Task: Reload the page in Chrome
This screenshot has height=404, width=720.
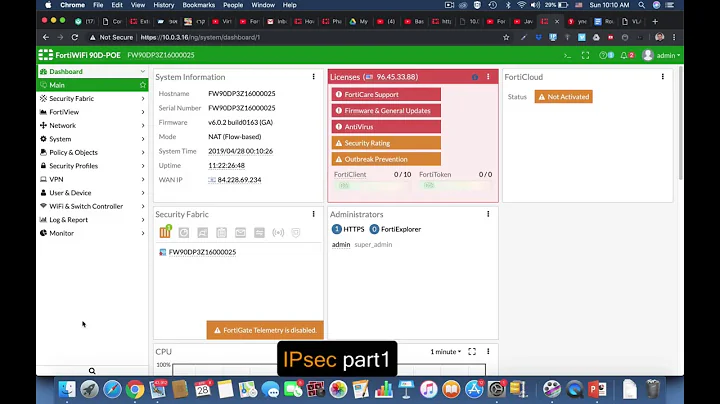Action: (75, 37)
